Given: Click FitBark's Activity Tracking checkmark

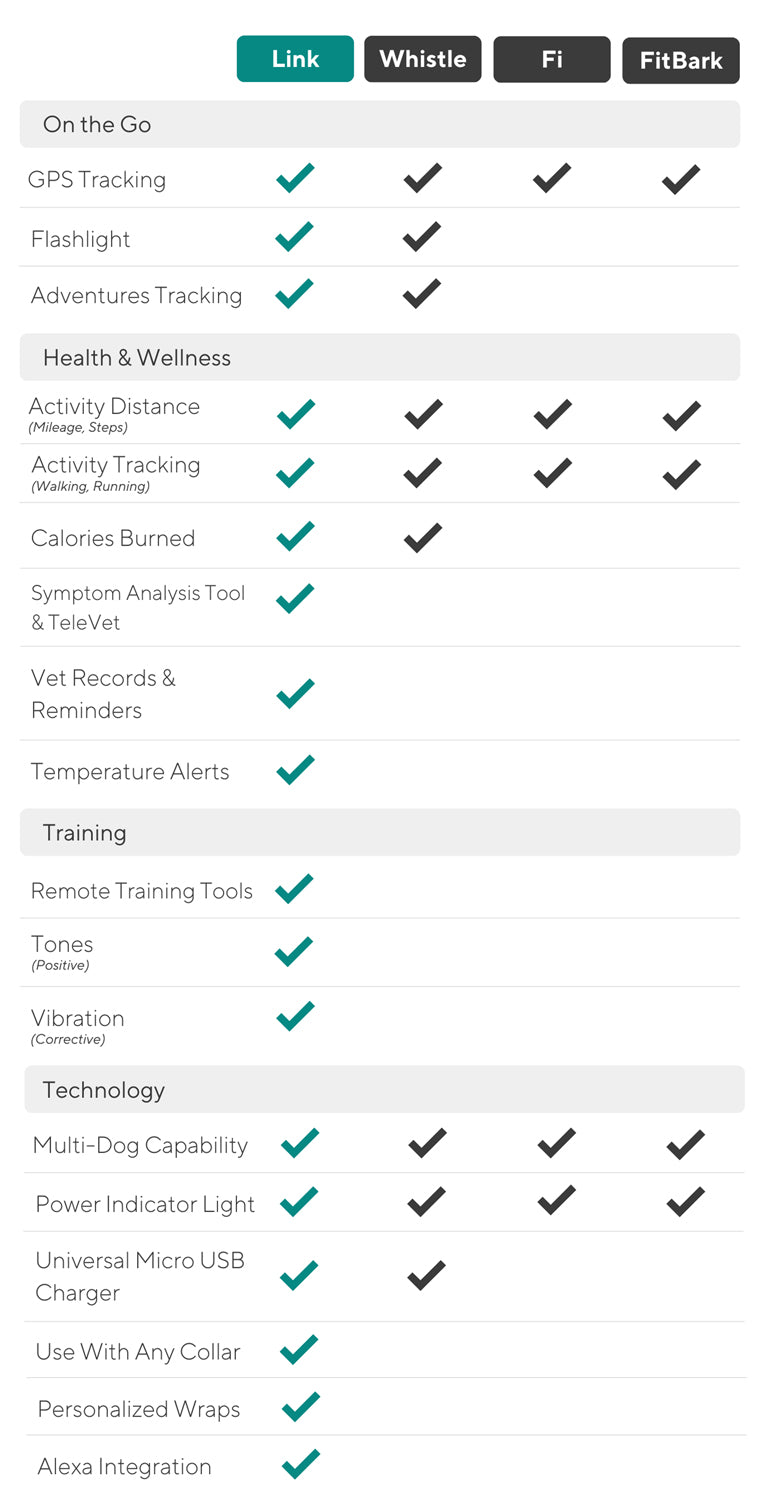Looking at the screenshot, I should point(681,473).
